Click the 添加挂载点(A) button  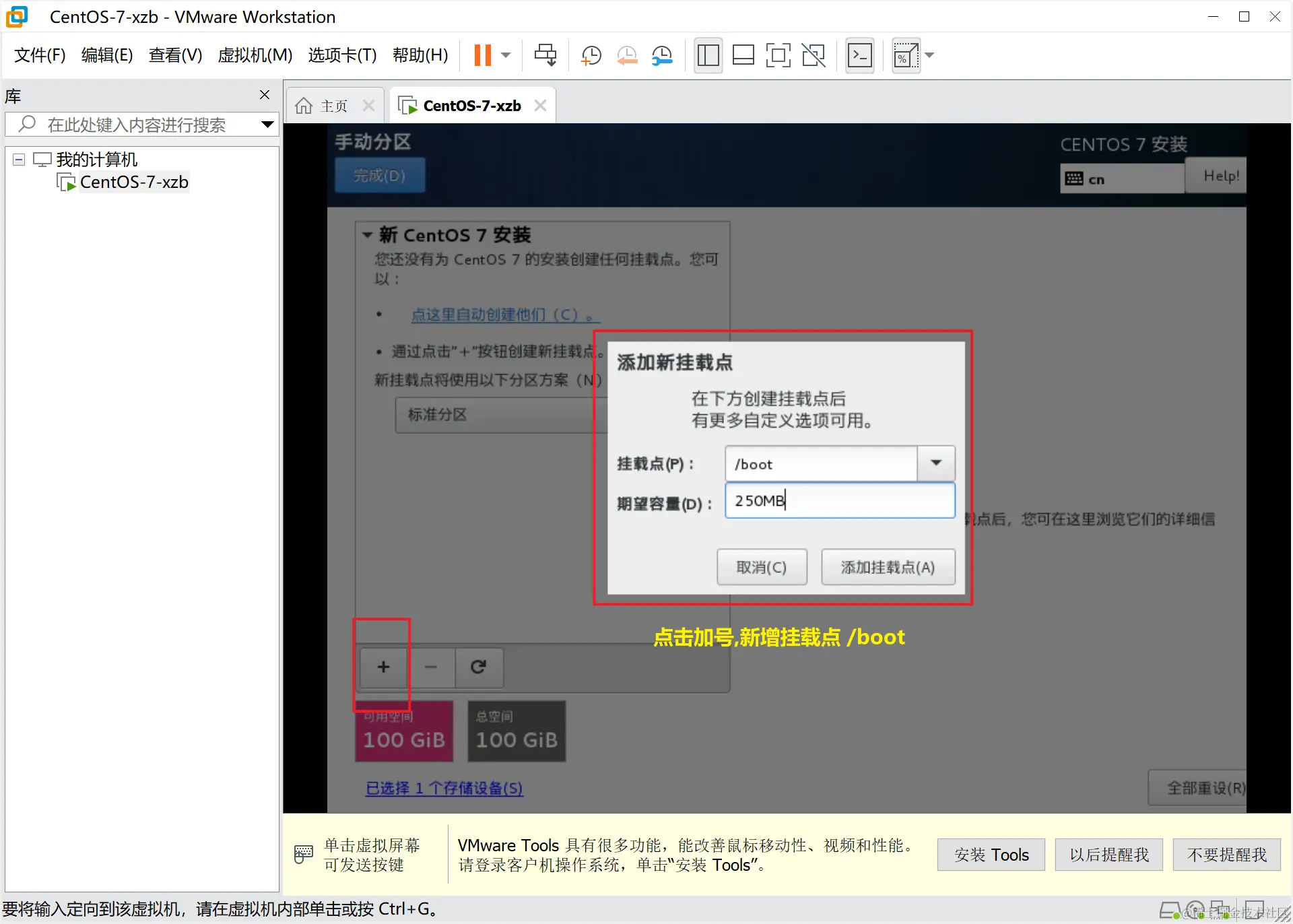point(888,567)
